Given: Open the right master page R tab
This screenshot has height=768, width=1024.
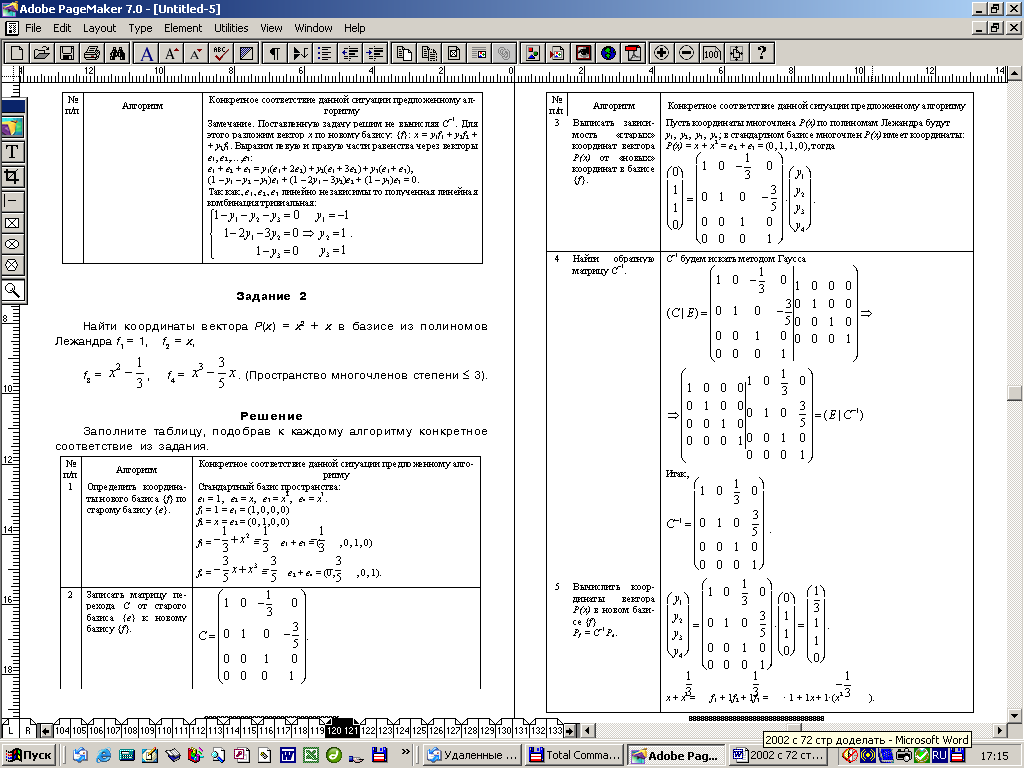Looking at the screenshot, I should [x=28, y=730].
